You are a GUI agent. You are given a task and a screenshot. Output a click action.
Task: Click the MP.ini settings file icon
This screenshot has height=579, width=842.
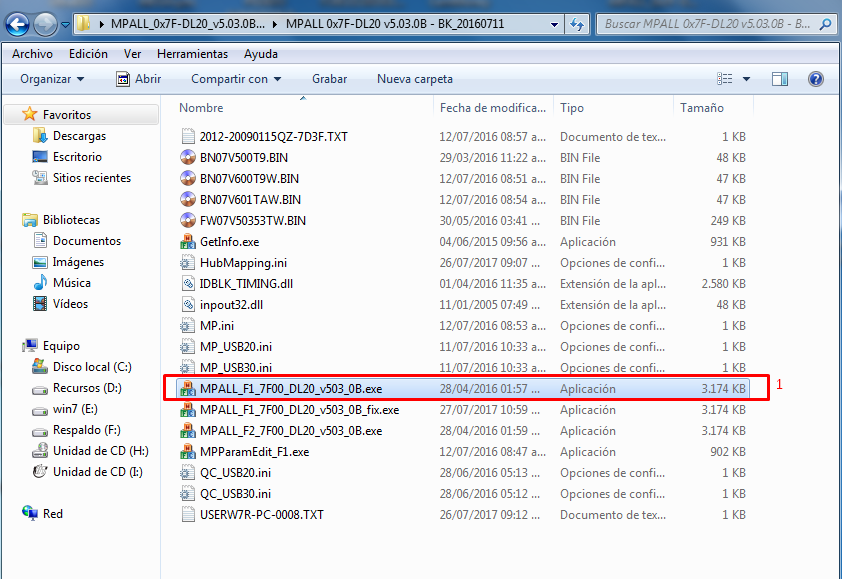pos(188,325)
